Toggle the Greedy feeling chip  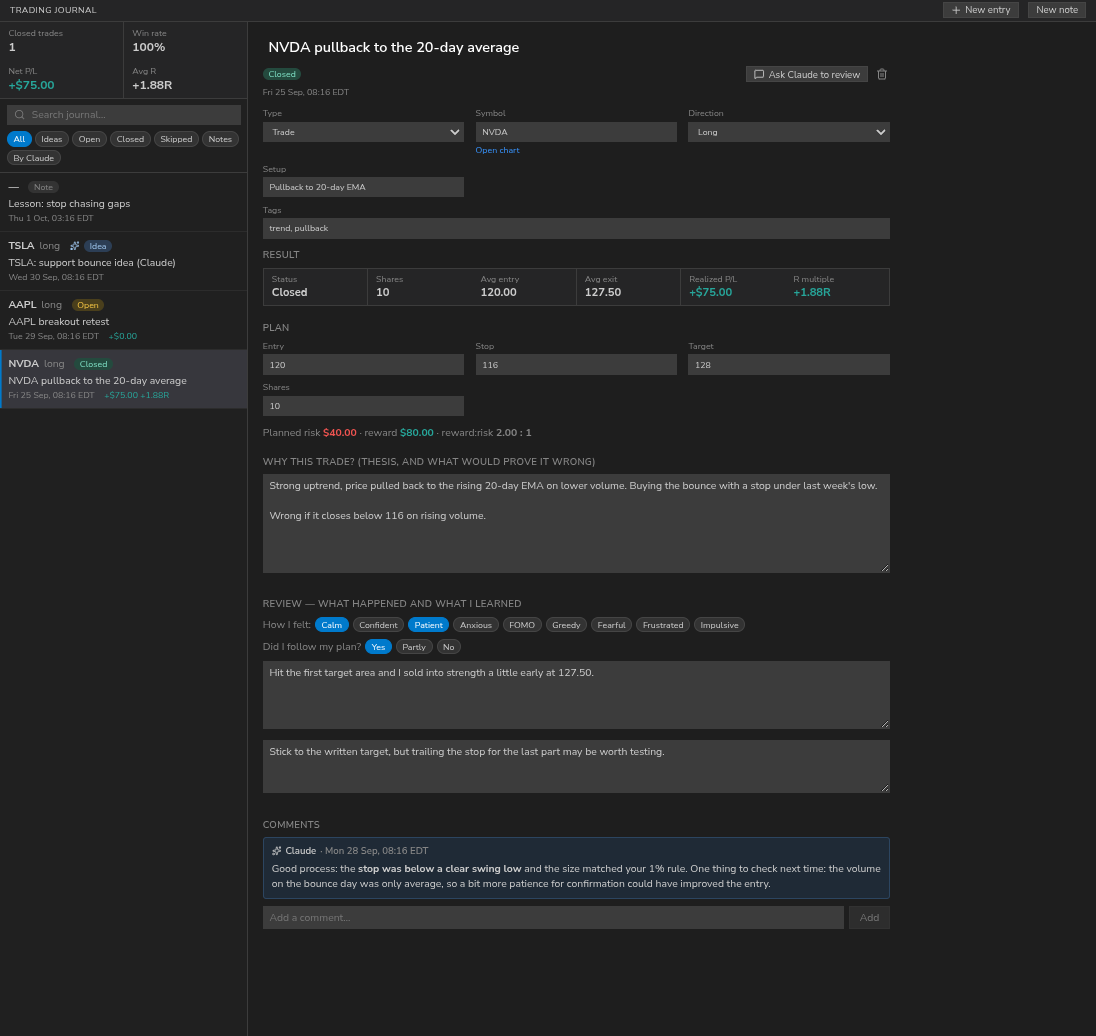[x=566, y=625]
